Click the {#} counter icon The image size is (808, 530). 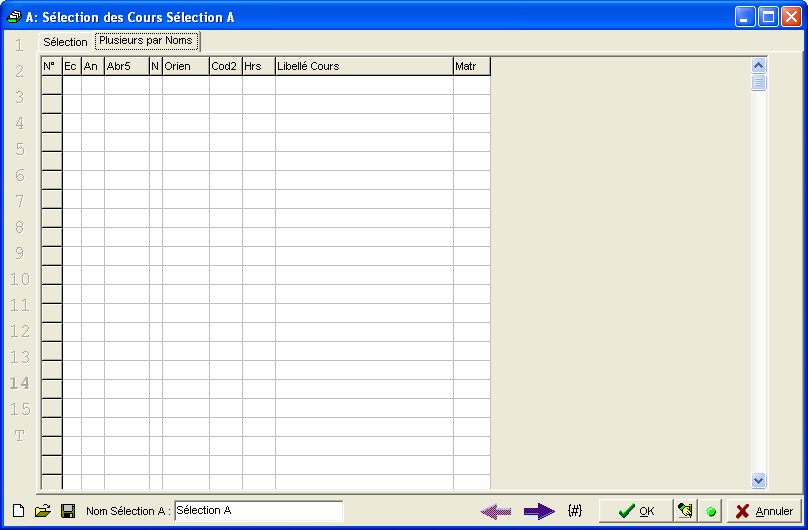coord(575,510)
